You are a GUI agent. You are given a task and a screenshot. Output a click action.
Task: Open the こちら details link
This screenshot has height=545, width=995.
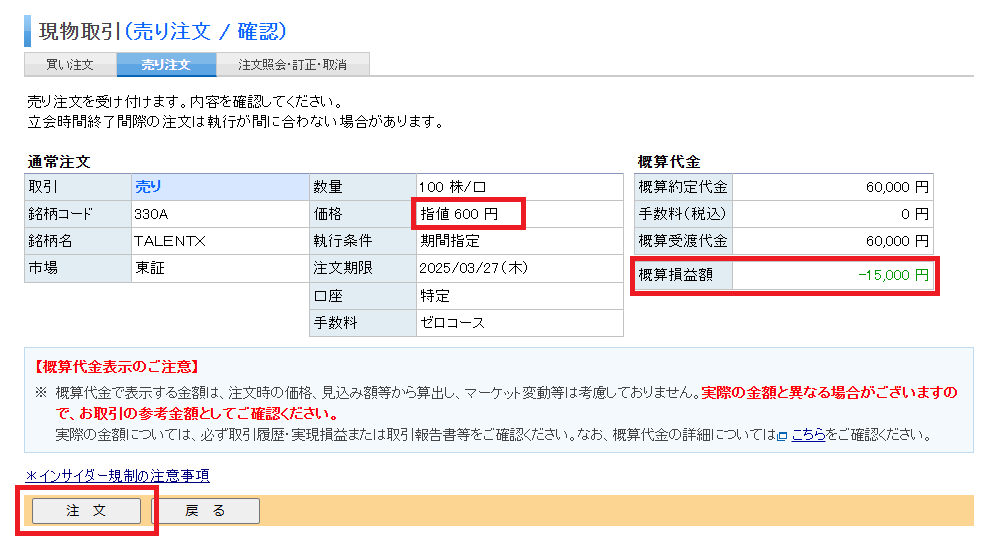click(x=808, y=436)
